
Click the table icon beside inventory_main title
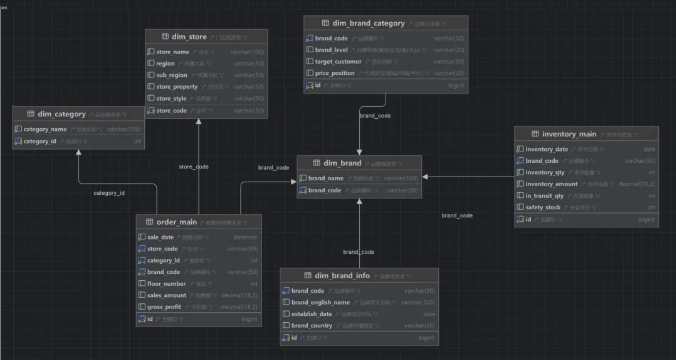tap(535, 134)
